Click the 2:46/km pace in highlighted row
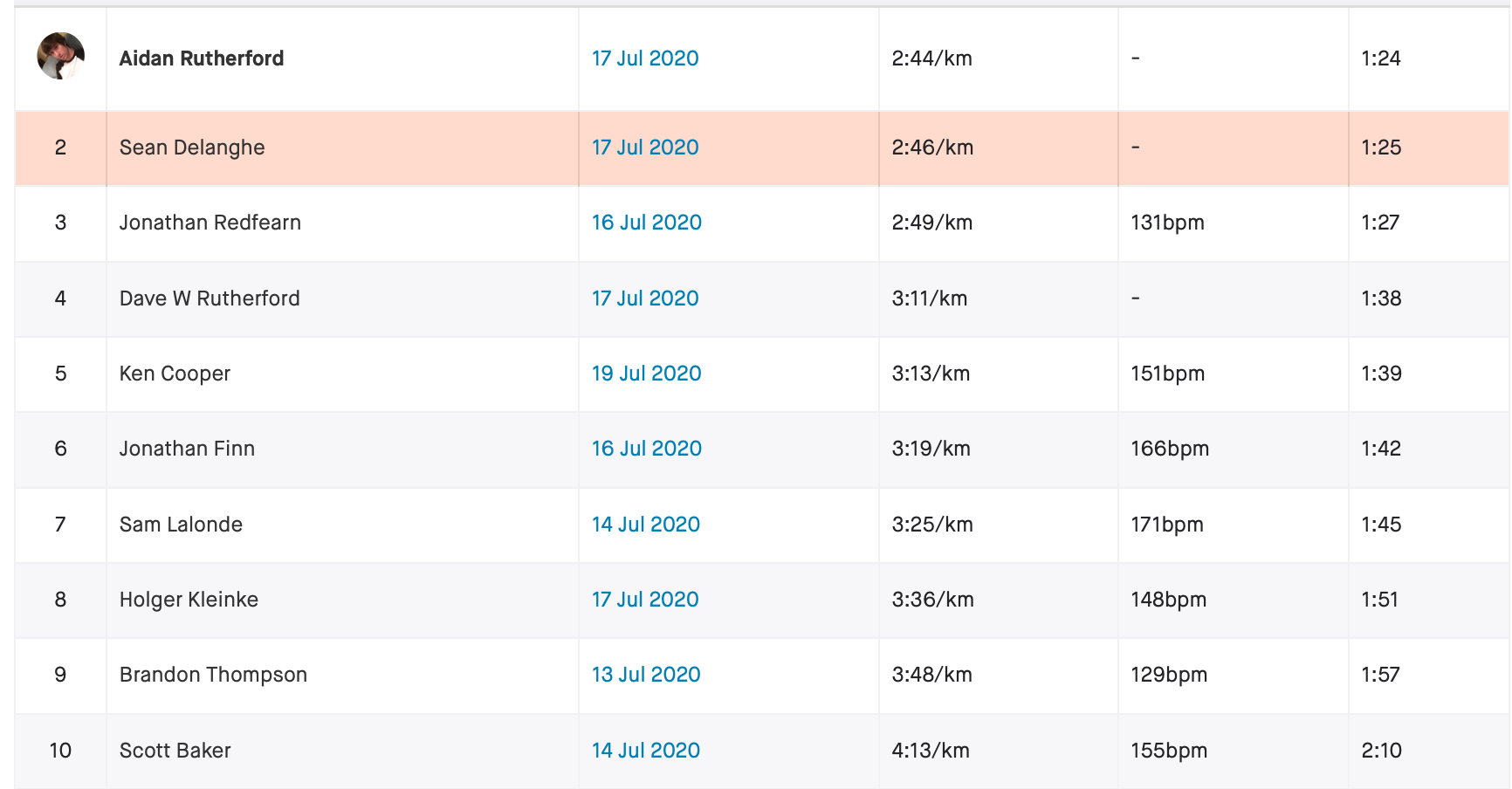This screenshot has height=789, width=1512. coord(932,148)
